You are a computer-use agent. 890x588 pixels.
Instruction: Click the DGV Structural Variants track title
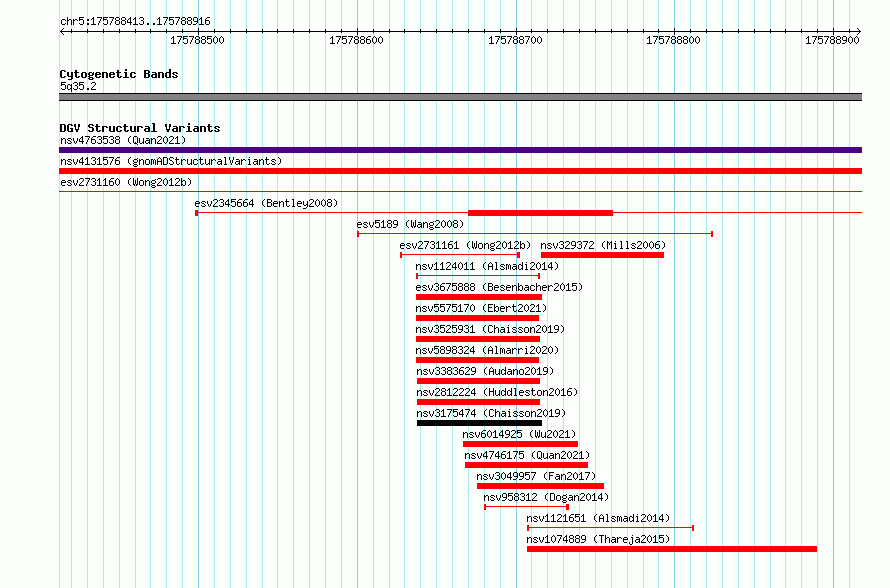tap(140, 128)
